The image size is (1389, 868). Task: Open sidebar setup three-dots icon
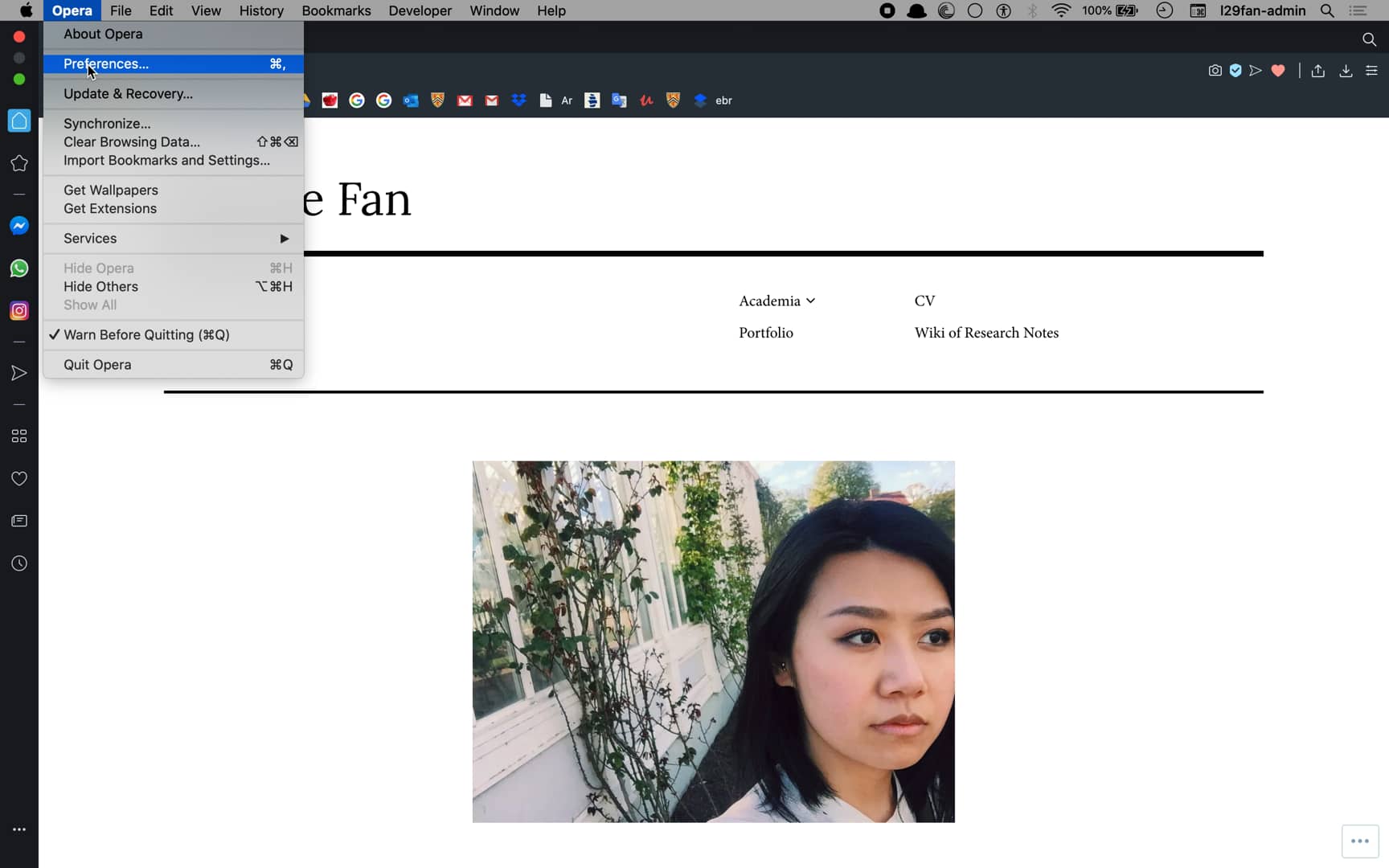coord(19,829)
